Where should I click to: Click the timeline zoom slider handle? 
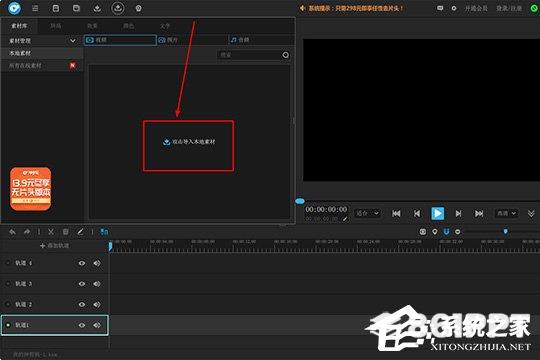pos(505,232)
